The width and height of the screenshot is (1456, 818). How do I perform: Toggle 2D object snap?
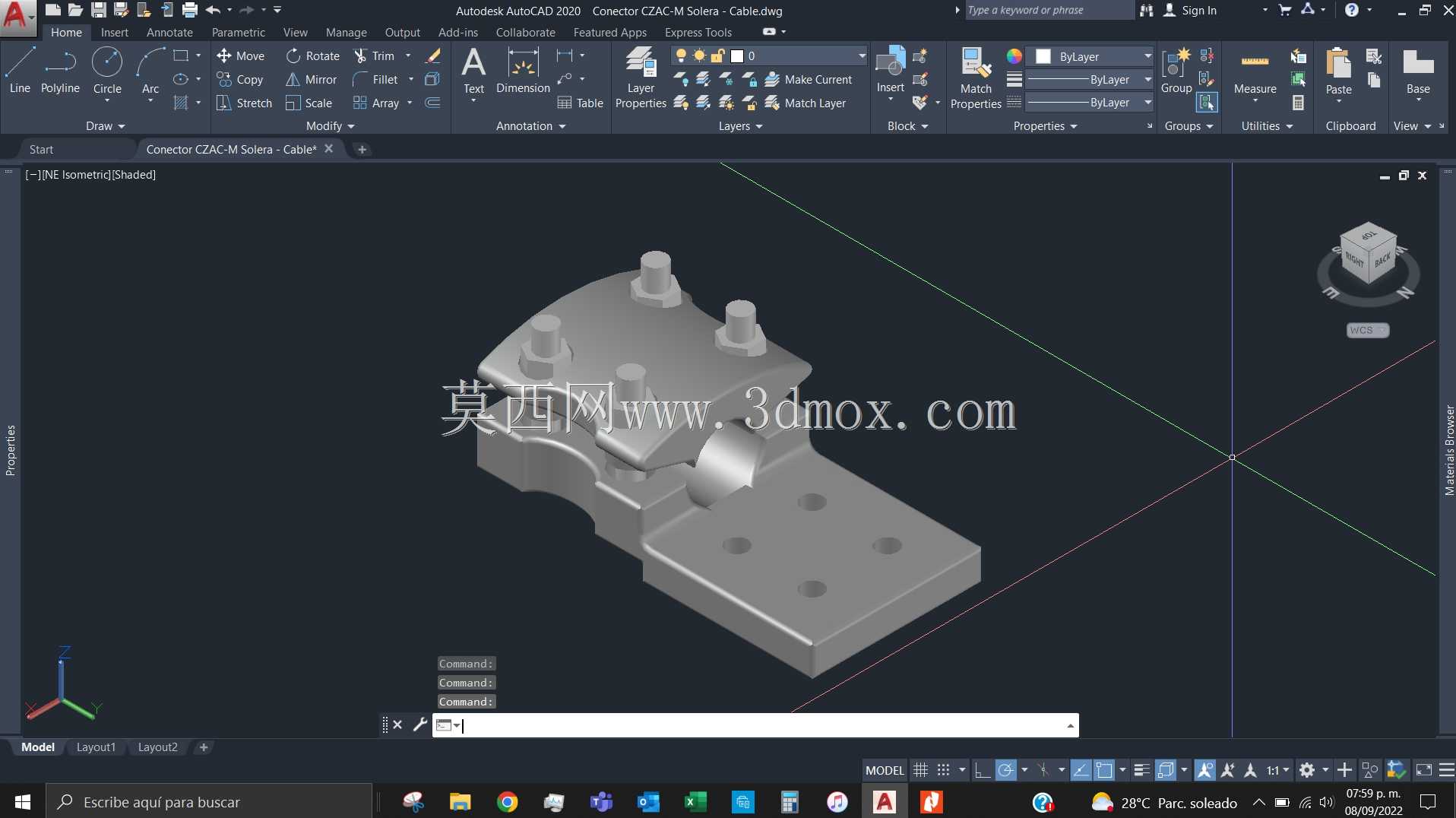pyautogui.click(x=1104, y=770)
